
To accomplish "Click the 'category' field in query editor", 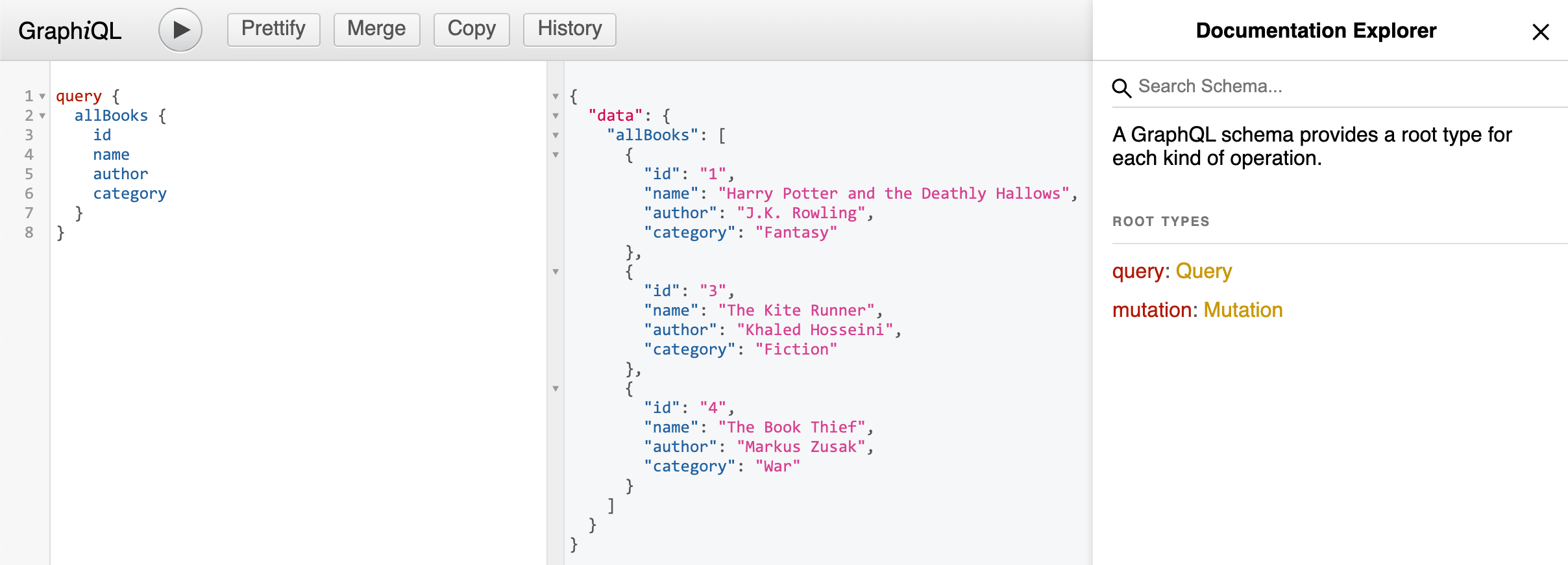I will coord(130,194).
